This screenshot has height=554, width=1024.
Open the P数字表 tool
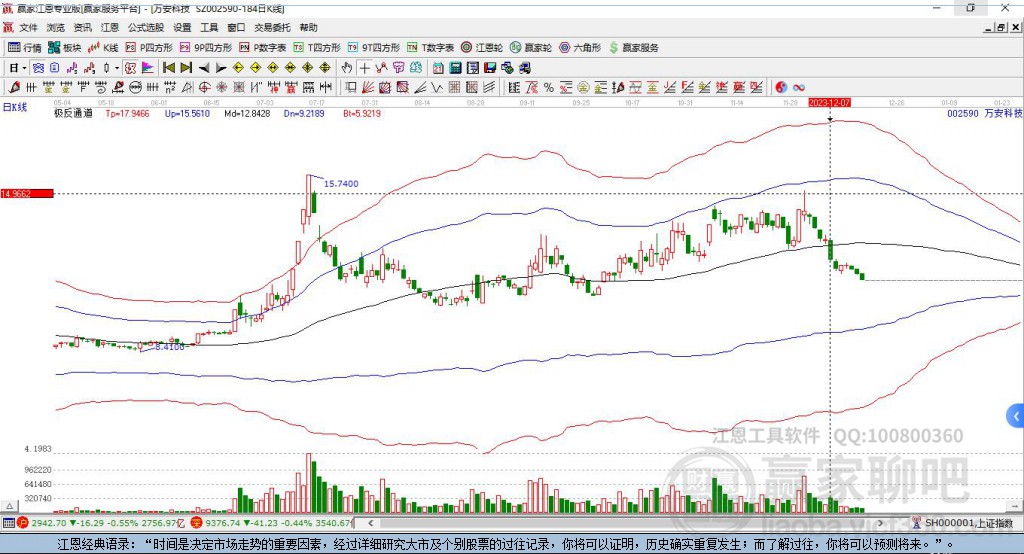263,48
